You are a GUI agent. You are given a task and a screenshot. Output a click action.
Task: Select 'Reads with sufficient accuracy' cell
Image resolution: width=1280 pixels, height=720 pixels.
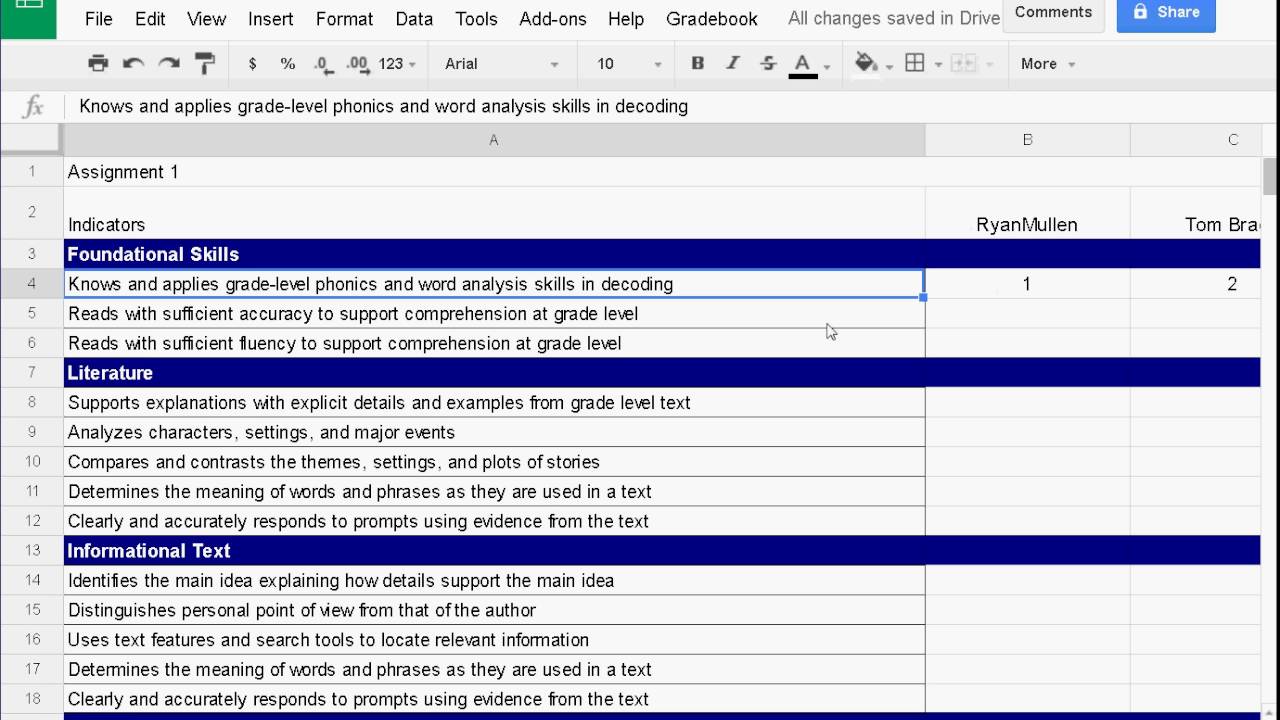[x=494, y=314]
